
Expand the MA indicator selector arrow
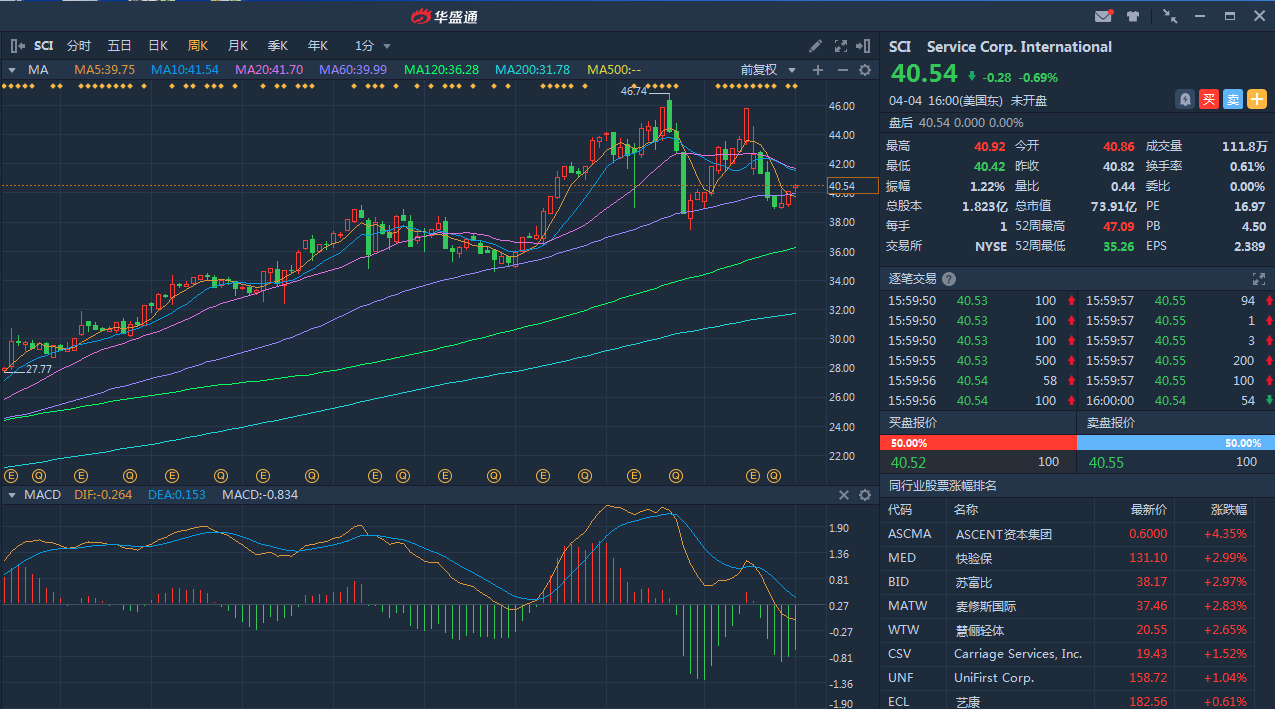[x=11, y=70]
